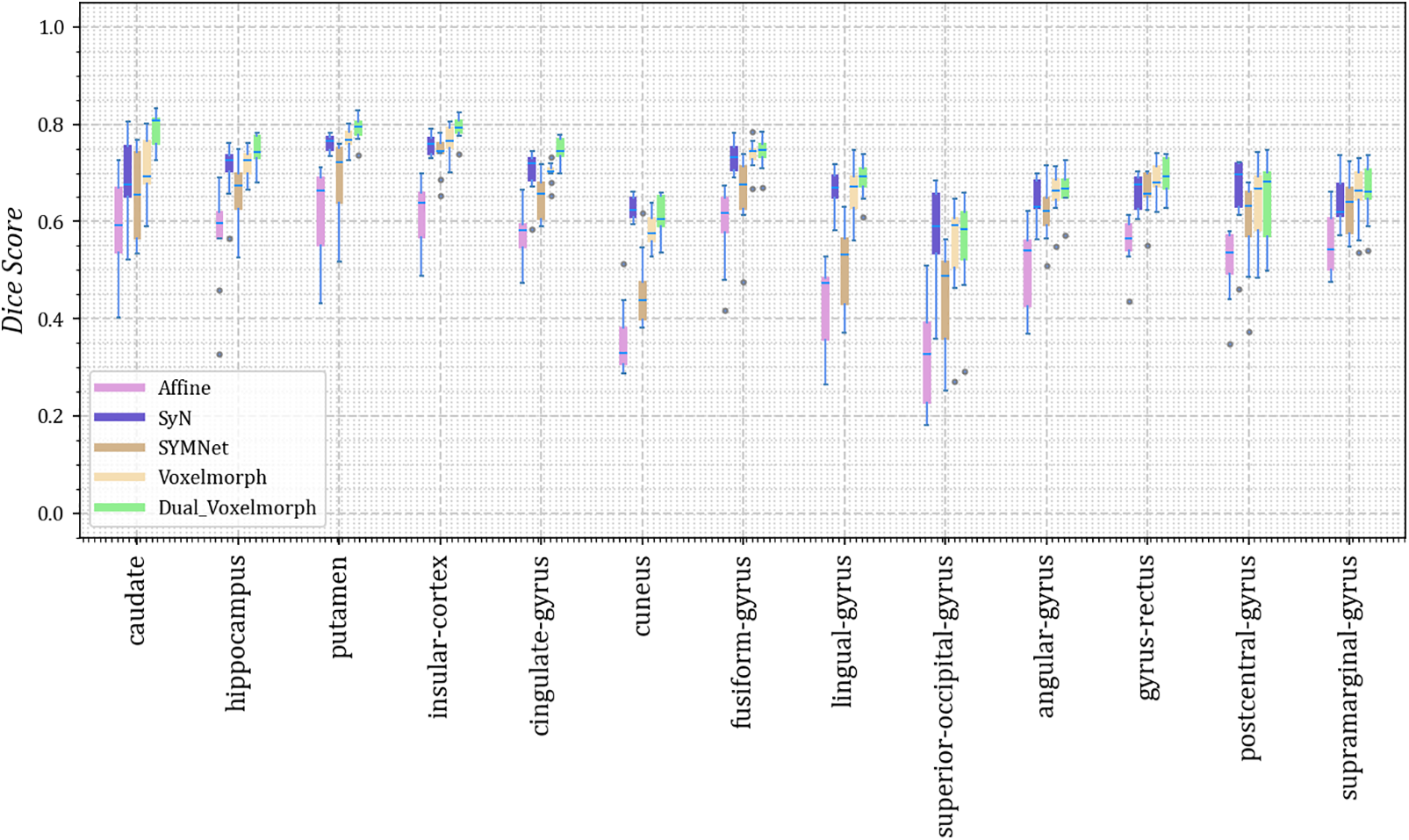Screen dimensions: 1409x840
Task: Select the brown SYMNet legend swatch
Action: pyautogui.click(x=119, y=448)
